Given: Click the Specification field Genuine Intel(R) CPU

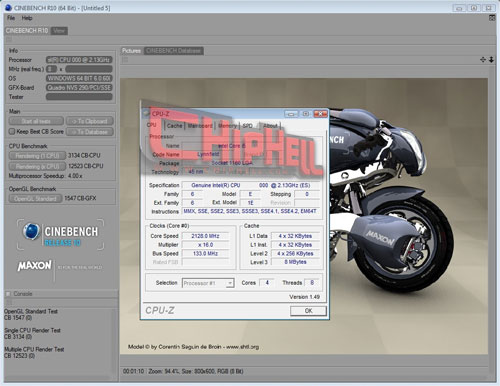Looking at the screenshot, I should pyautogui.click(x=251, y=185).
